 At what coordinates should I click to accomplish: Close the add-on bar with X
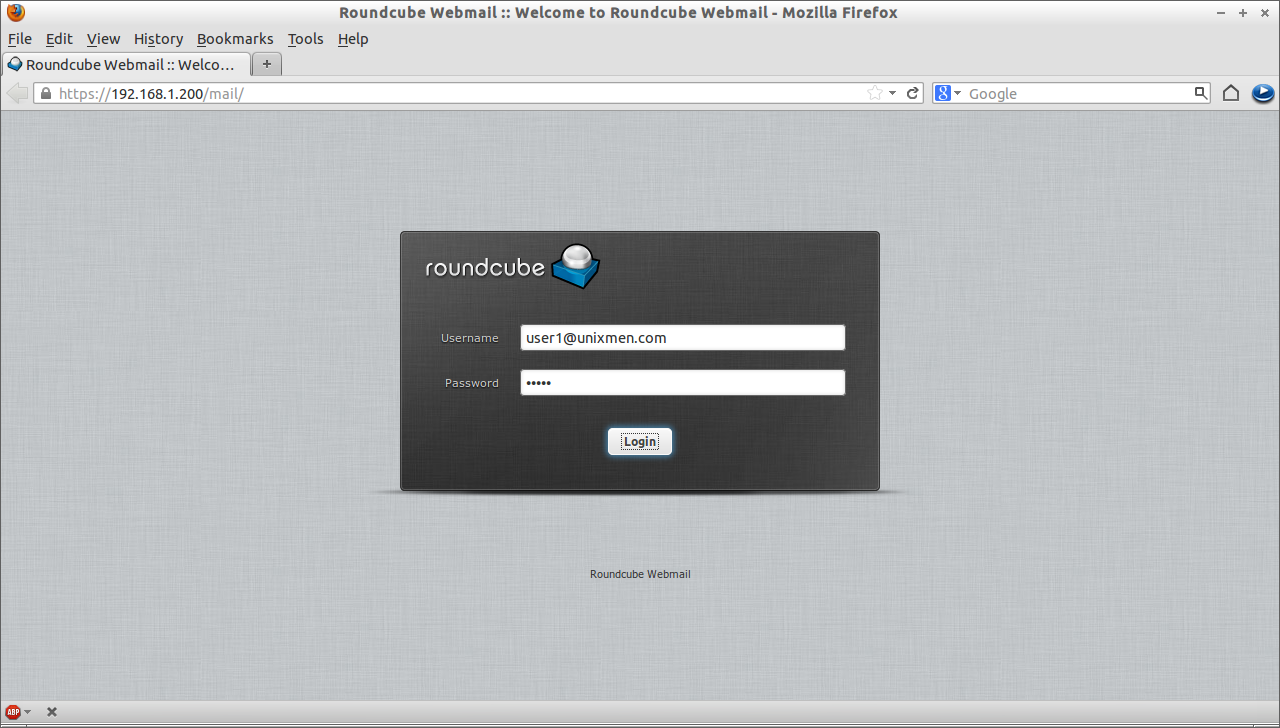click(52, 712)
